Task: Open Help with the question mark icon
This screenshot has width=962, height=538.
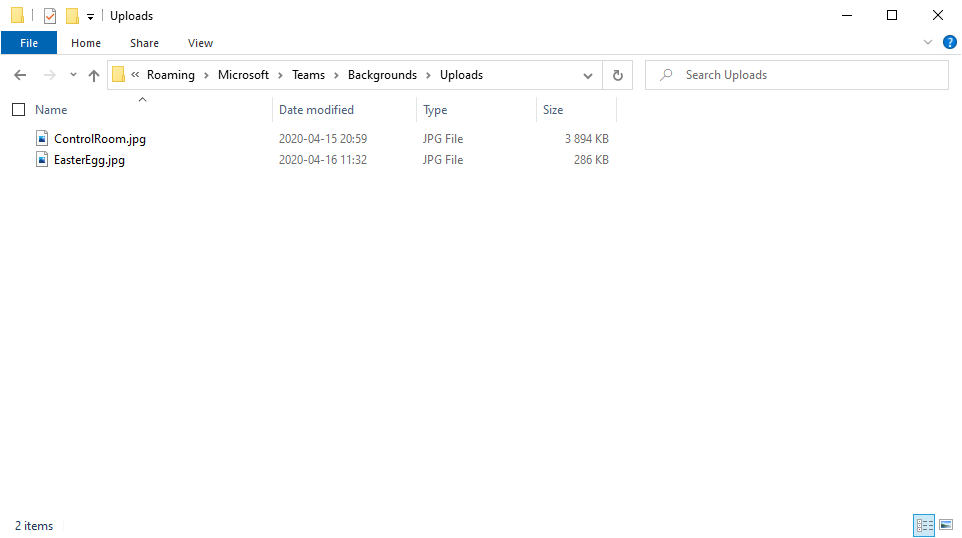Action: tap(950, 42)
